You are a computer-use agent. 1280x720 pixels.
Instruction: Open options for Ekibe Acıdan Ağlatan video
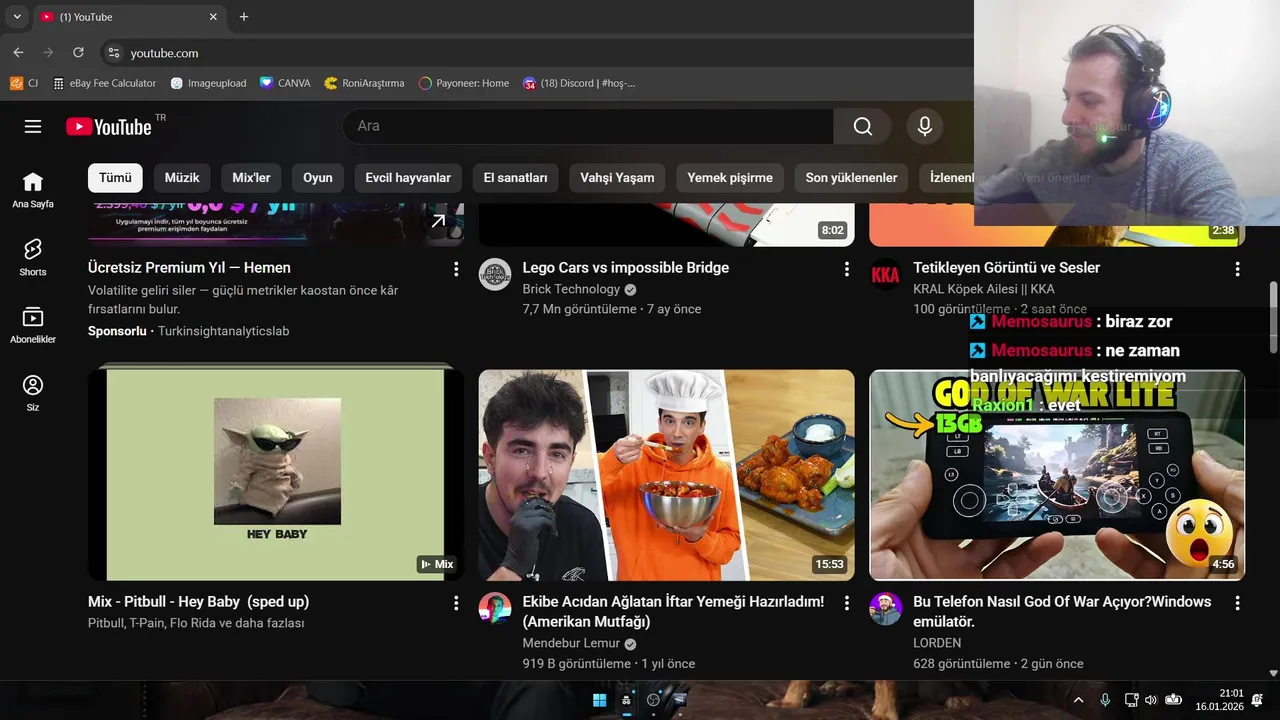(847, 603)
